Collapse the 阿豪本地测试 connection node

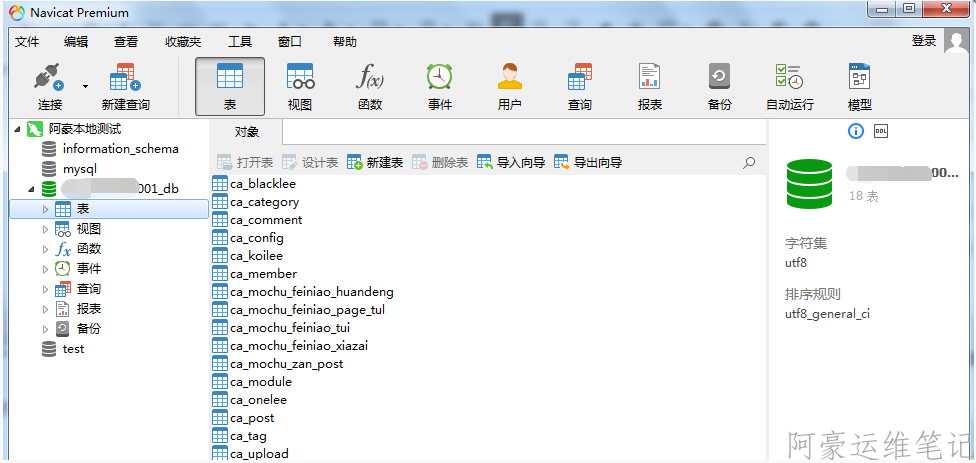pyautogui.click(x=18, y=129)
